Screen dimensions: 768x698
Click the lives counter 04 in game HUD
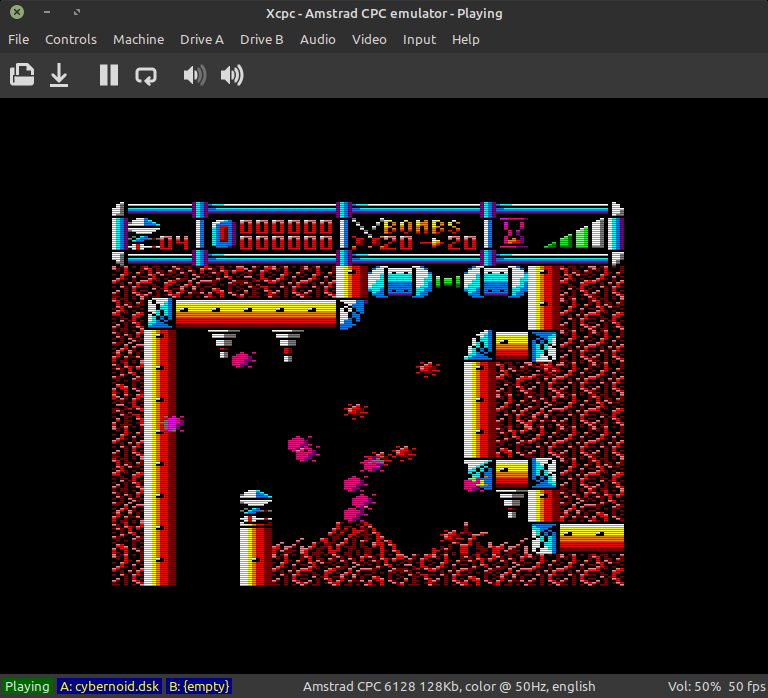click(x=174, y=242)
